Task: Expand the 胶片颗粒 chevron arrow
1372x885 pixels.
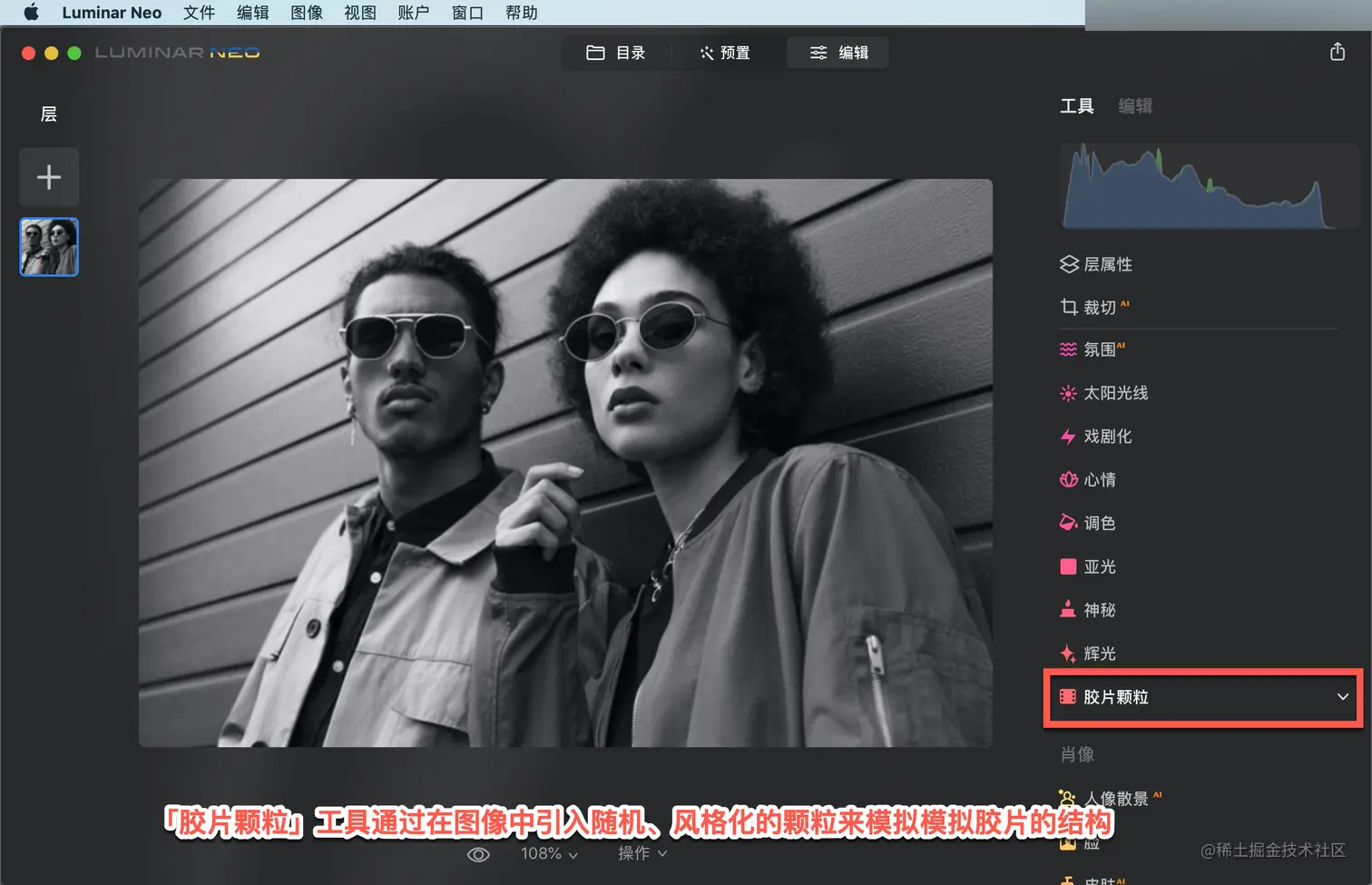Action: [1343, 697]
